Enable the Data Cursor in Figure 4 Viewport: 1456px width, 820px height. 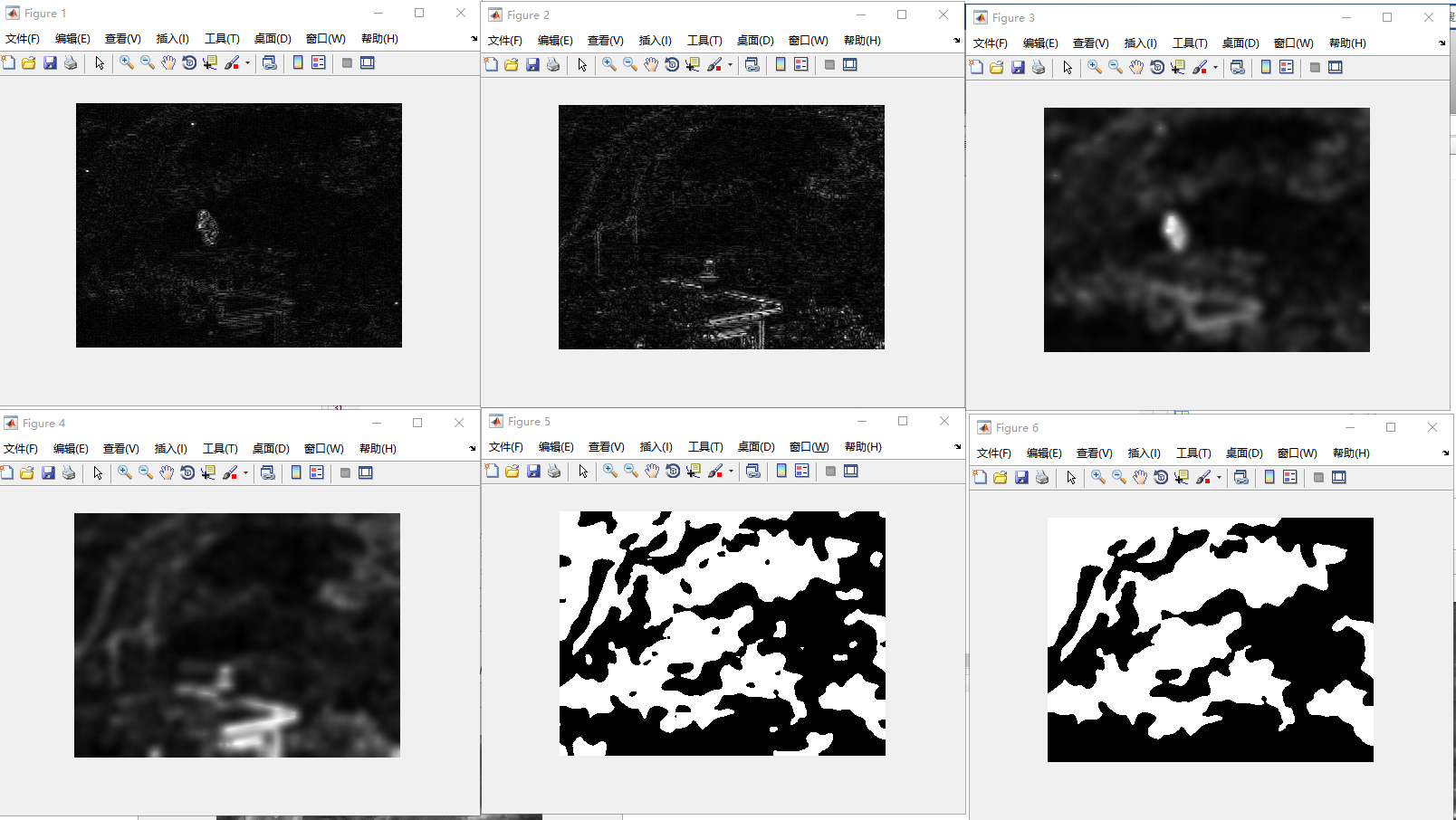[209, 472]
